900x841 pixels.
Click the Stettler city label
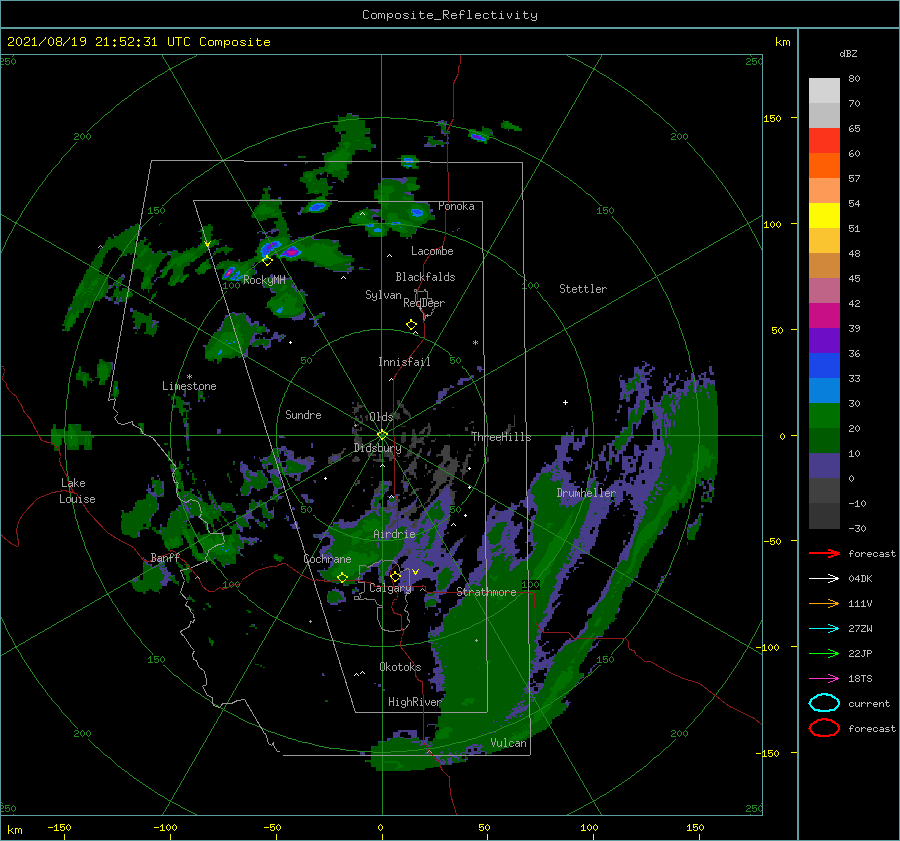[x=583, y=289]
